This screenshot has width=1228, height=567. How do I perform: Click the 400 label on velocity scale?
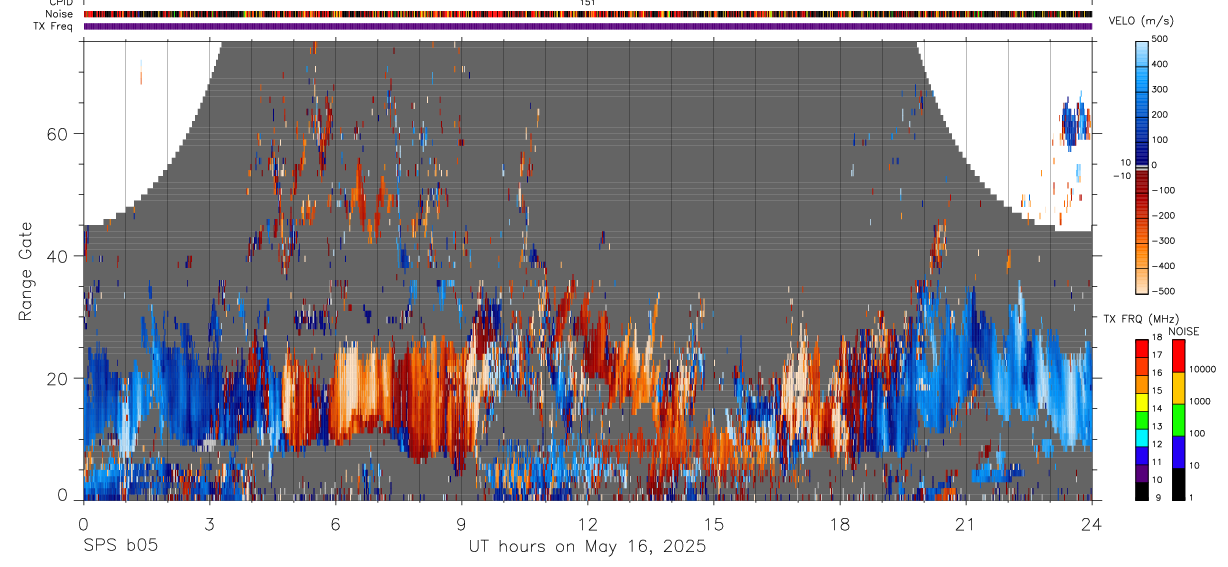point(1161,64)
